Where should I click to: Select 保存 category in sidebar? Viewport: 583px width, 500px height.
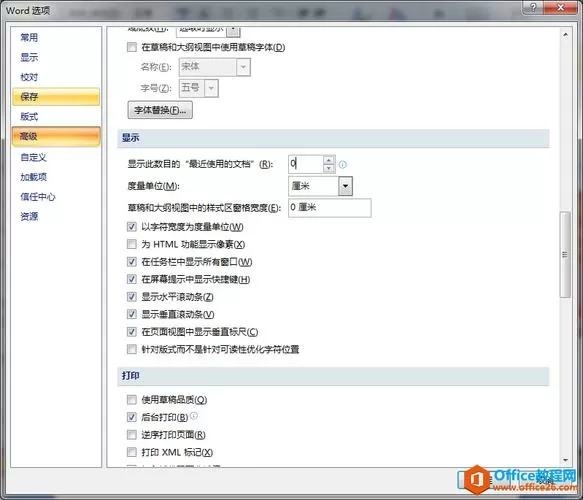click(56, 97)
